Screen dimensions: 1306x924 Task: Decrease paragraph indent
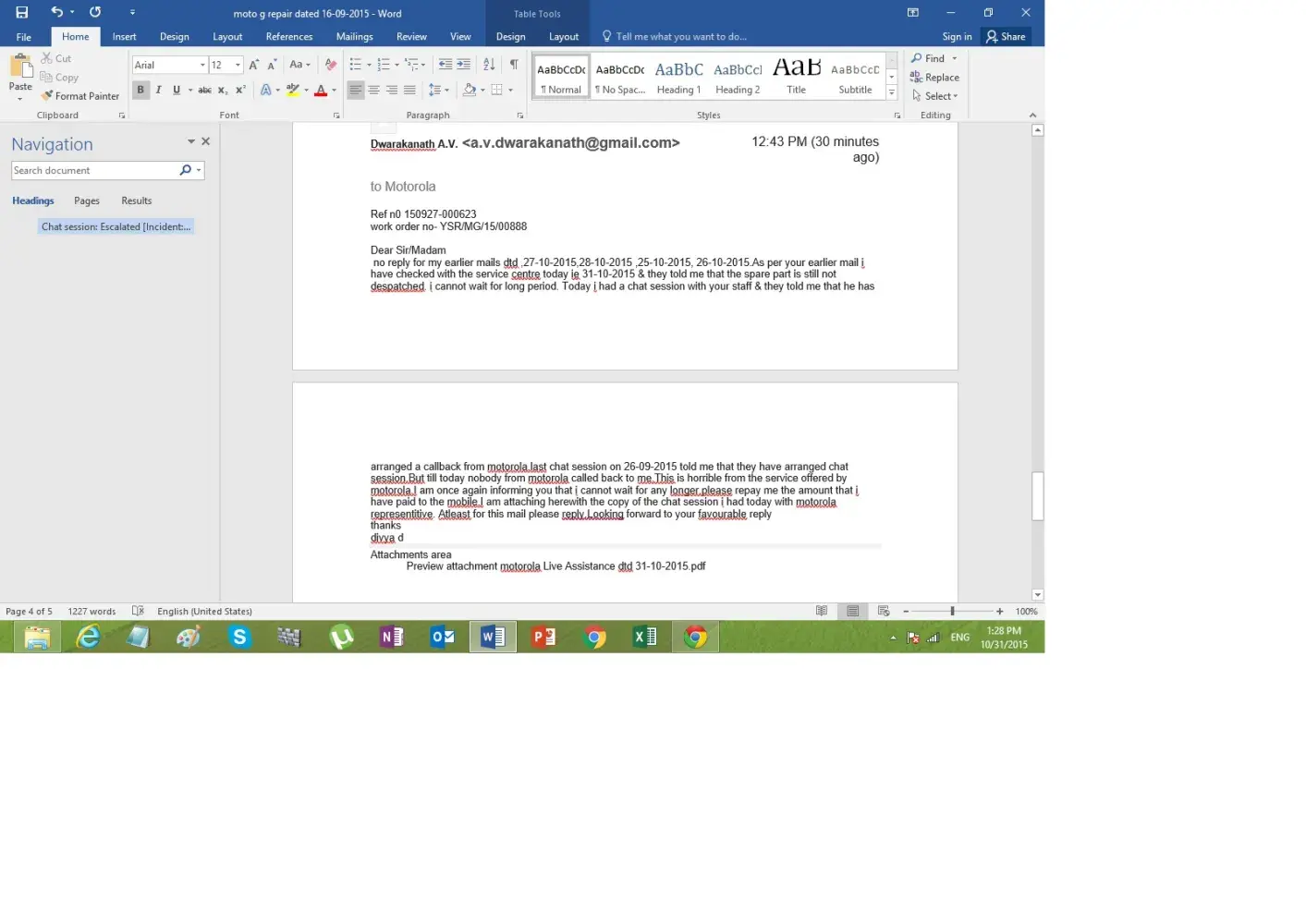point(446,65)
